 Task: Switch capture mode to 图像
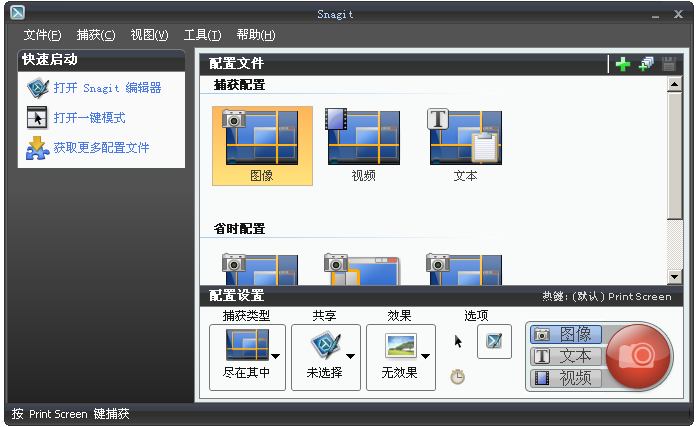coord(566,334)
